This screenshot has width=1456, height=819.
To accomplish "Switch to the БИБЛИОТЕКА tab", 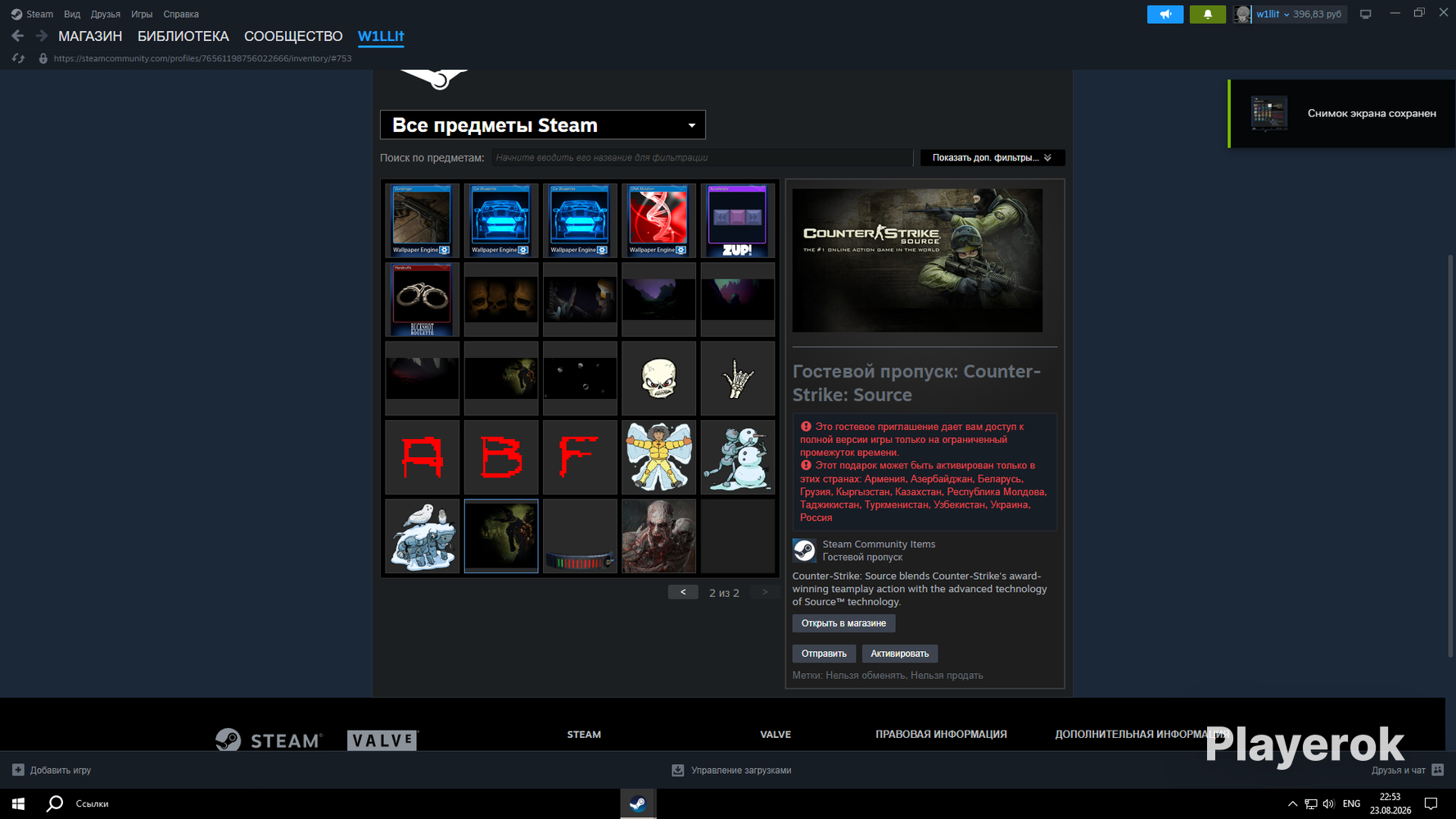I will 183,36.
